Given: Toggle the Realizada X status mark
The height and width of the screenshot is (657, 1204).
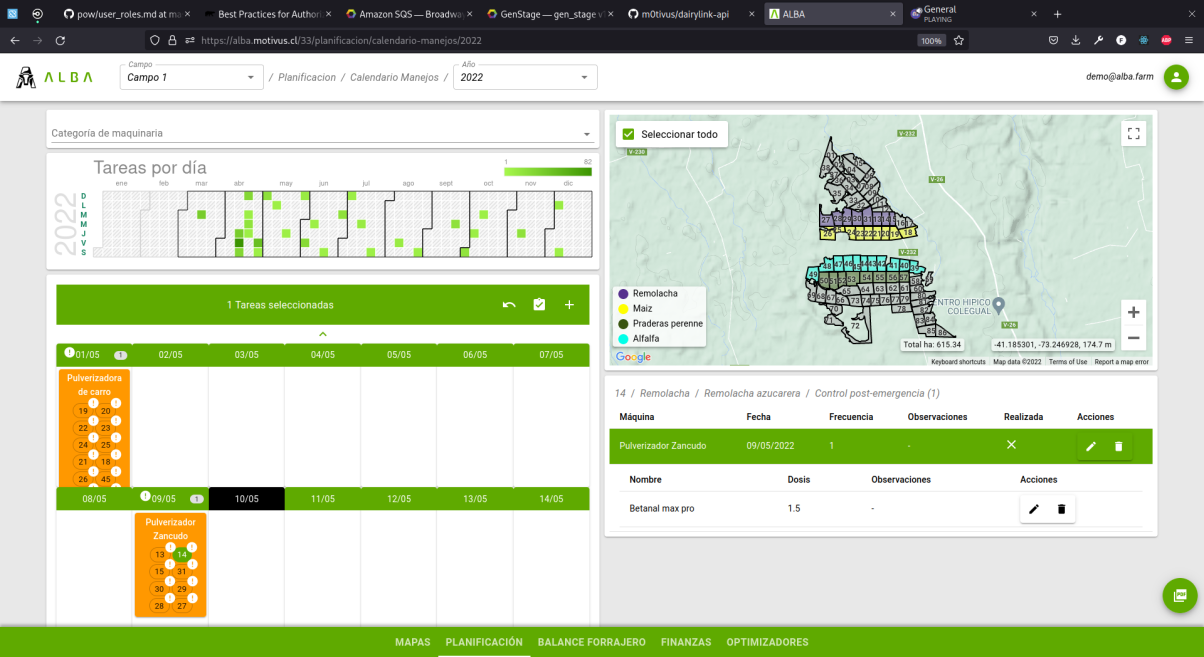Looking at the screenshot, I should pyautogui.click(x=1011, y=445).
